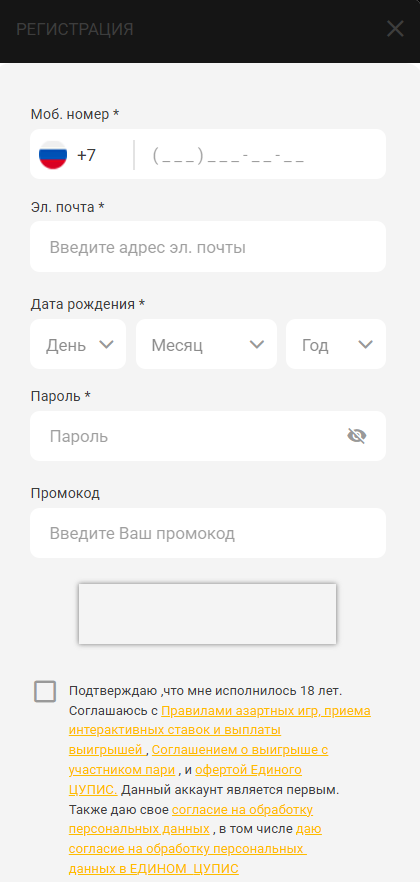Viewport: 420px width, 882px height.
Task: Open link согласие на обработку персональных данных
Action: click(x=242, y=810)
